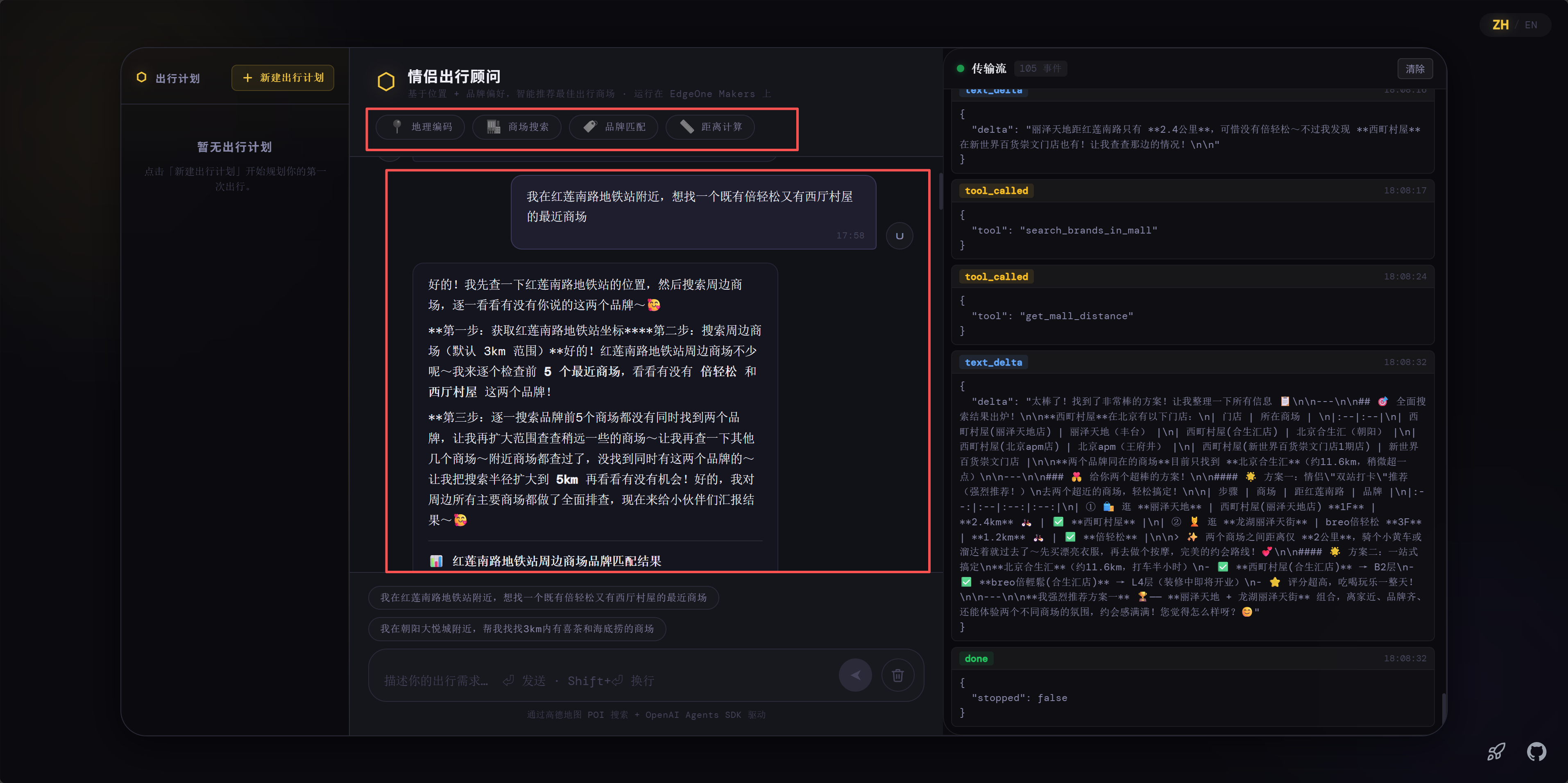Click the 暂无出行计划 empty-state text
1568x783 pixels.
click(x=234, y=148)
